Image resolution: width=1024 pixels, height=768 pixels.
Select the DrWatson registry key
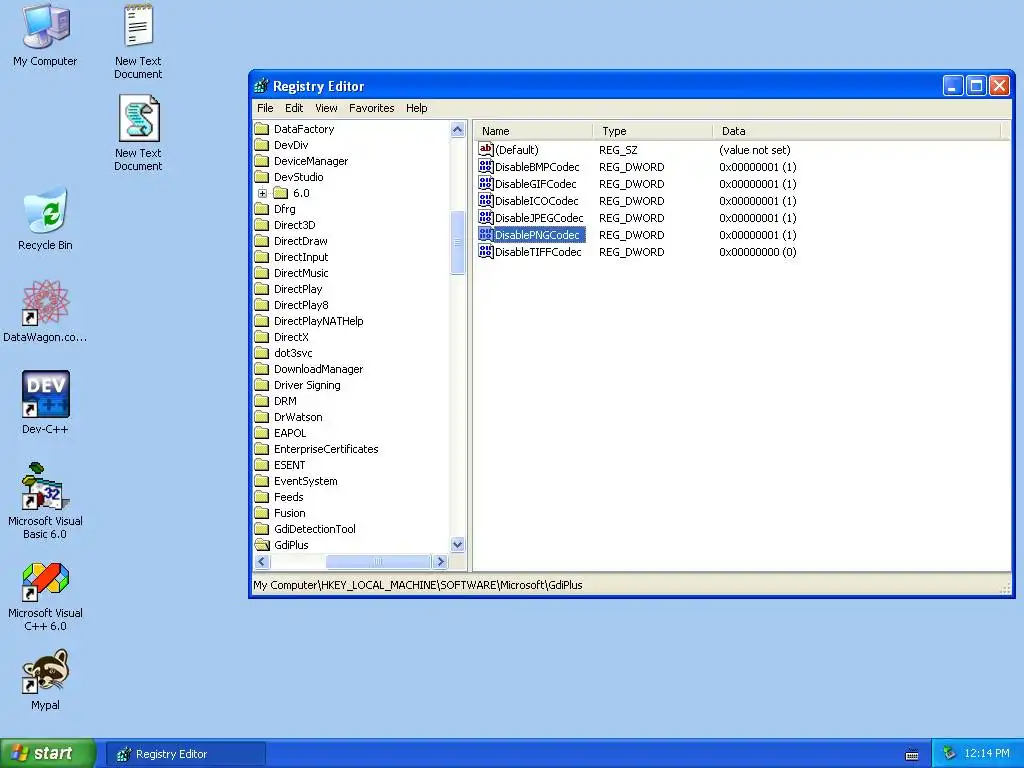click(x=298, y=417)
